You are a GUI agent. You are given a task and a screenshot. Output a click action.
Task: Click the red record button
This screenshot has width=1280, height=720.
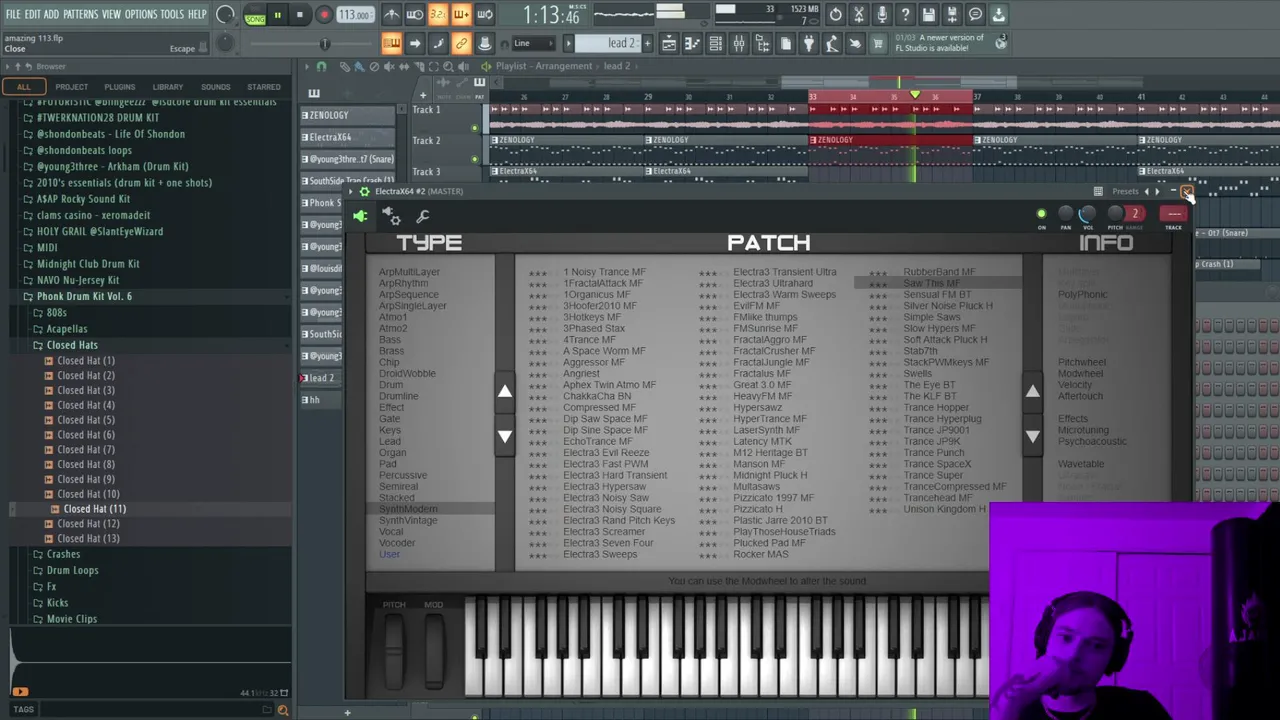coord(324,15)
